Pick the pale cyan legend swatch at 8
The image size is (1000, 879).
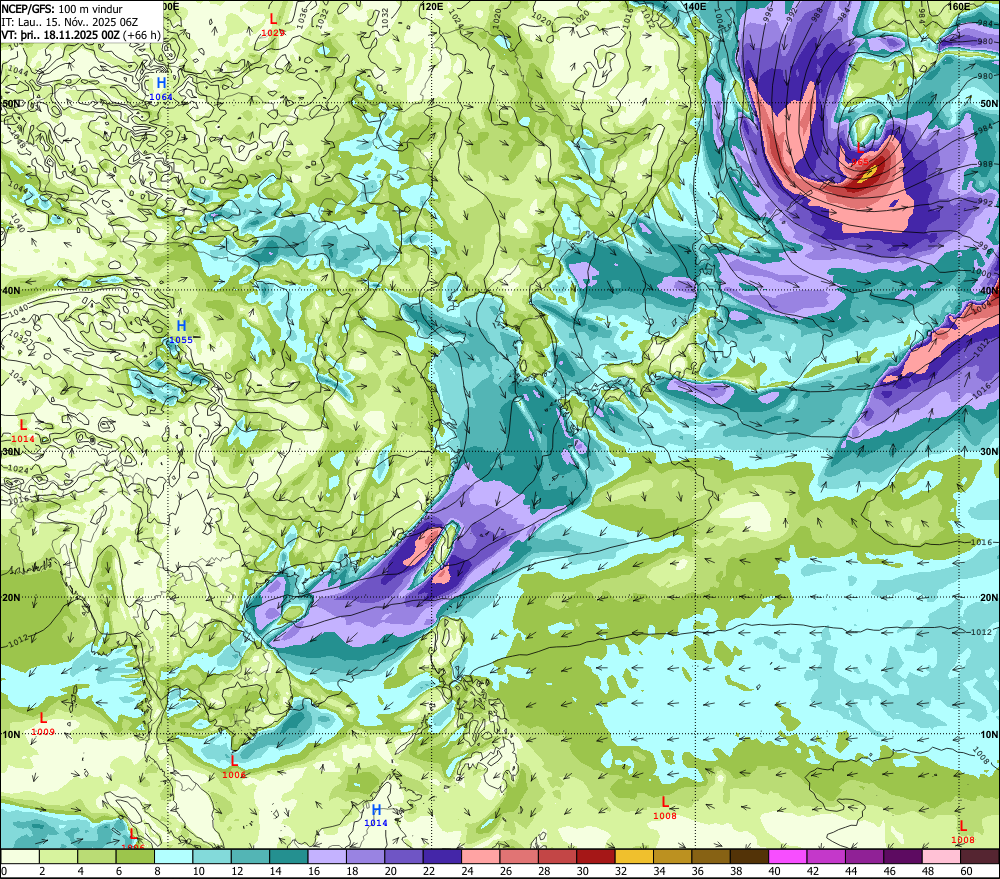(x=173, y=856)
